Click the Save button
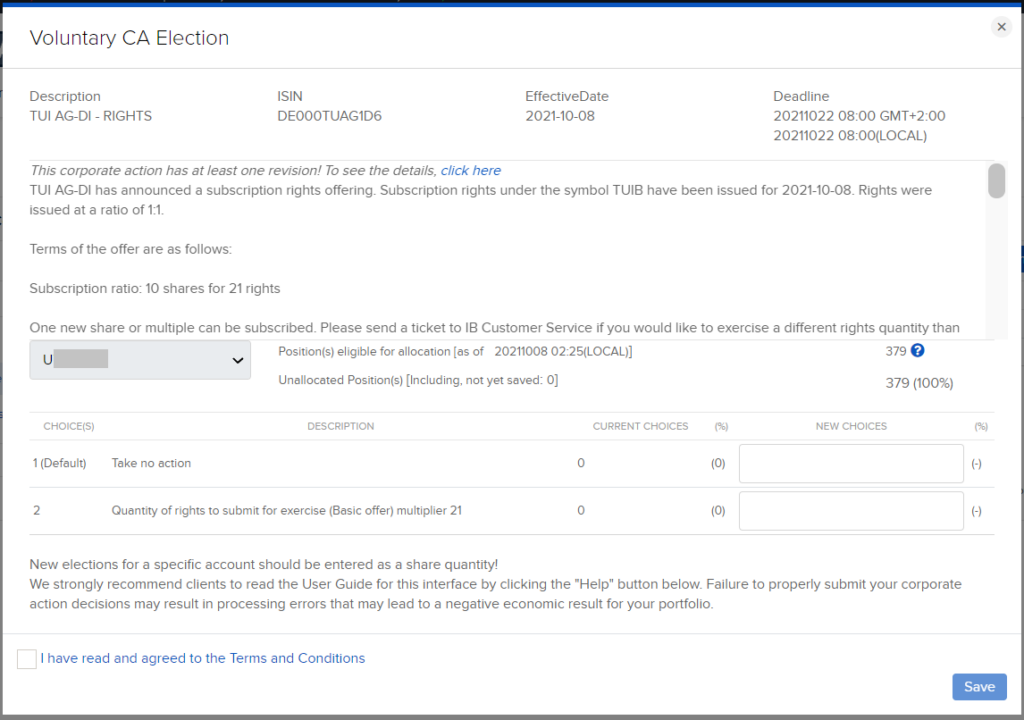The width and height of the screenshot is (1024, 720). 979,687
